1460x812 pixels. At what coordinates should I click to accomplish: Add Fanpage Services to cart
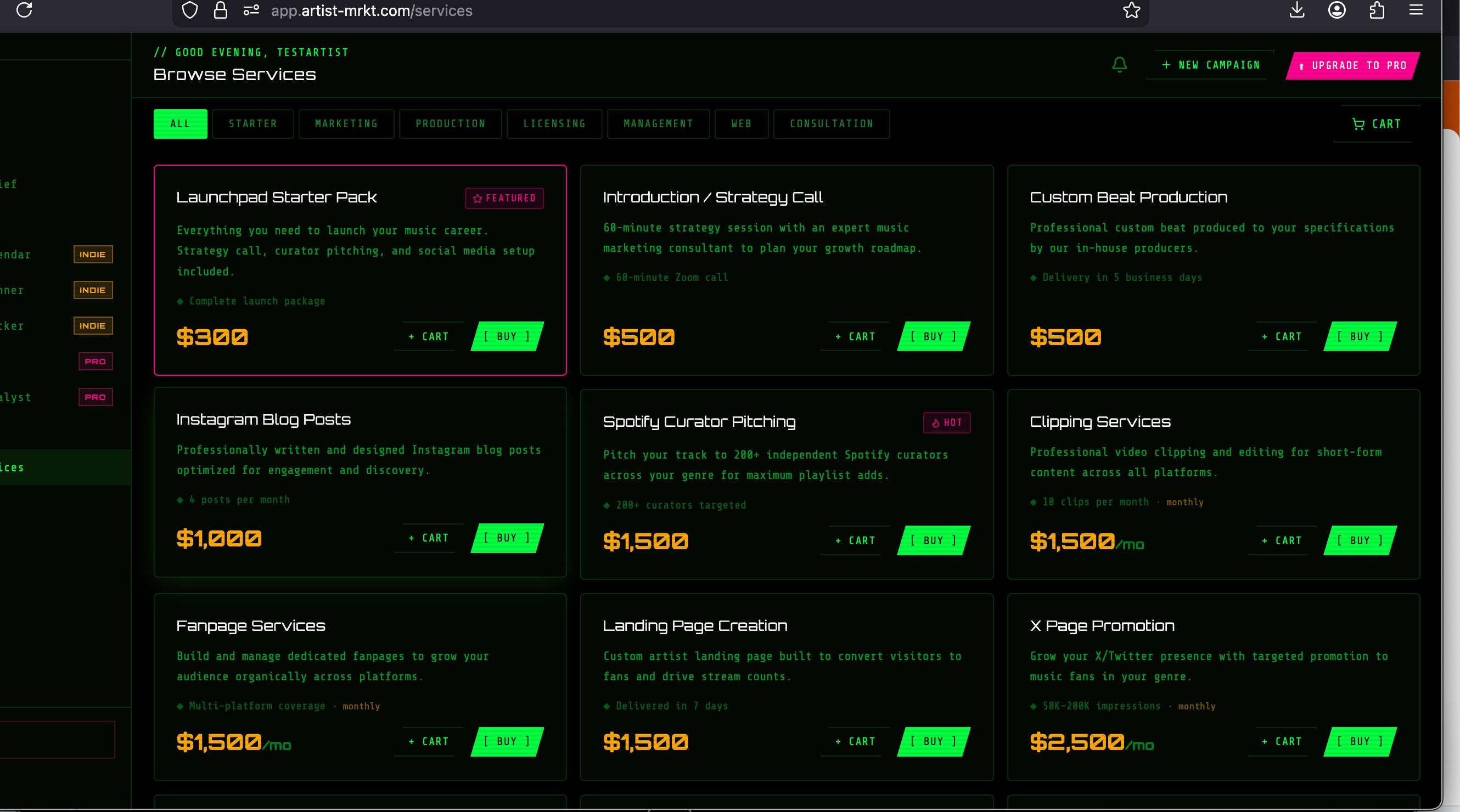(429, 742)
